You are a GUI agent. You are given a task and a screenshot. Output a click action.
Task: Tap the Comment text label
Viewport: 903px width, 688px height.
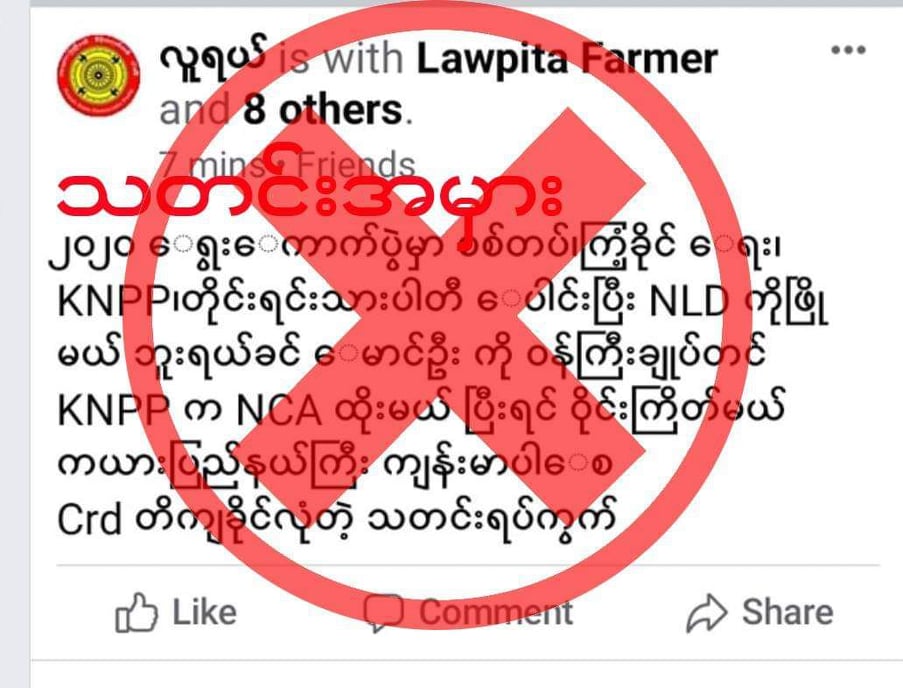pos(496,612)
